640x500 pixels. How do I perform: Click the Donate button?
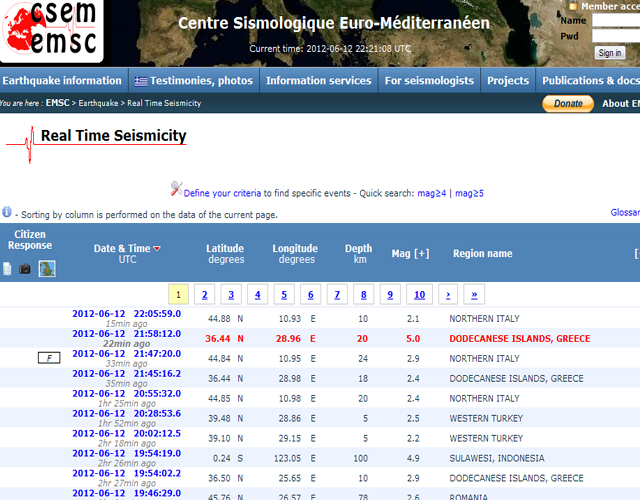coord(567,103)
